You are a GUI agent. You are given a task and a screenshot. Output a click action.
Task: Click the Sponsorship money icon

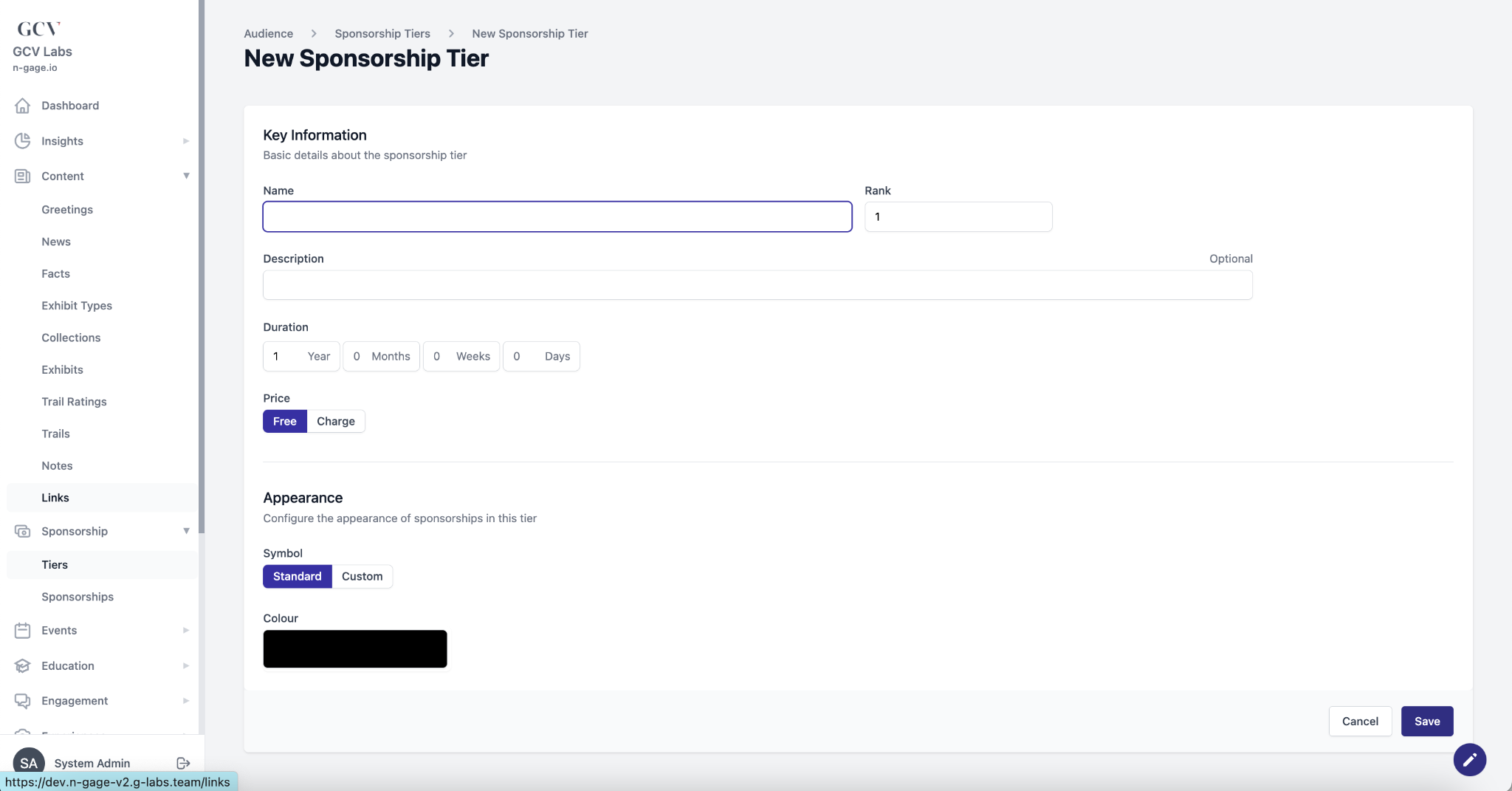pos(23,531)
